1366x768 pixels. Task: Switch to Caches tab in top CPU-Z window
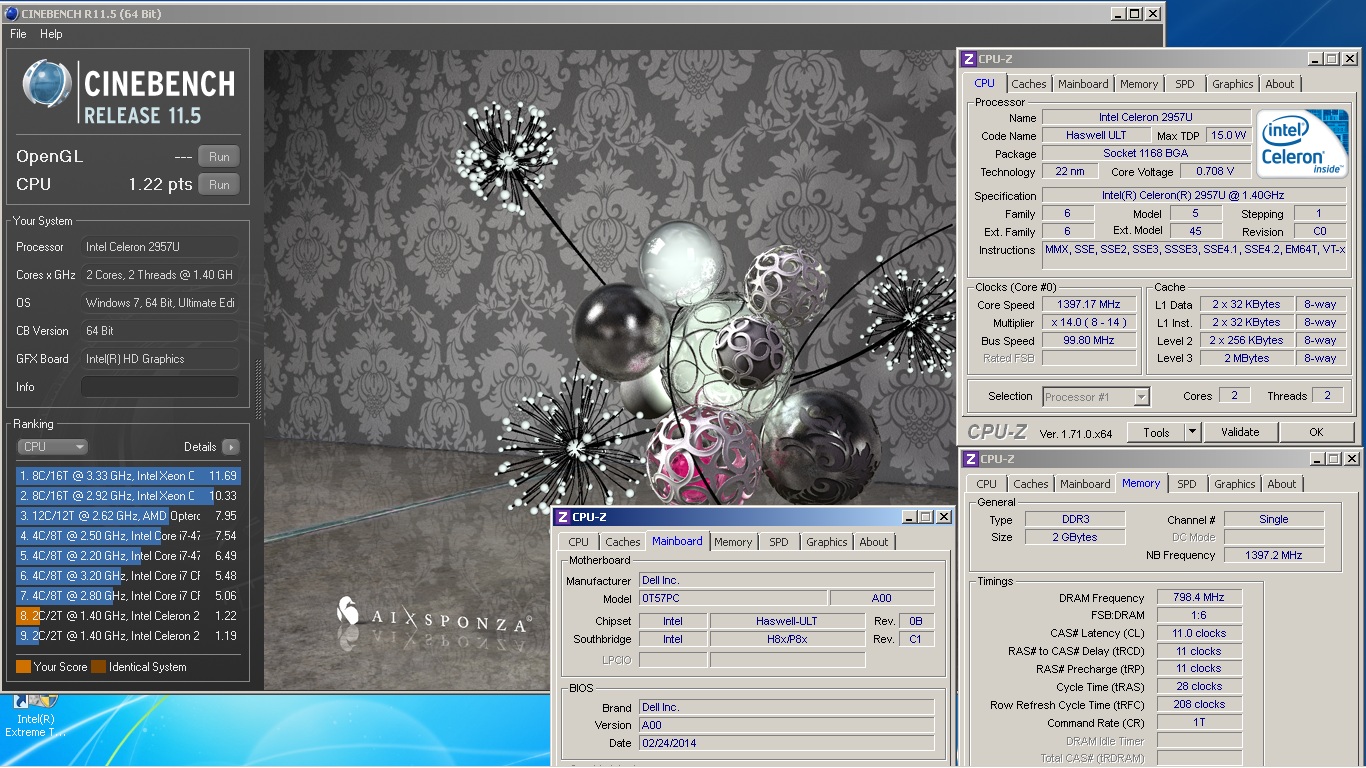(x=1028, y=84)
